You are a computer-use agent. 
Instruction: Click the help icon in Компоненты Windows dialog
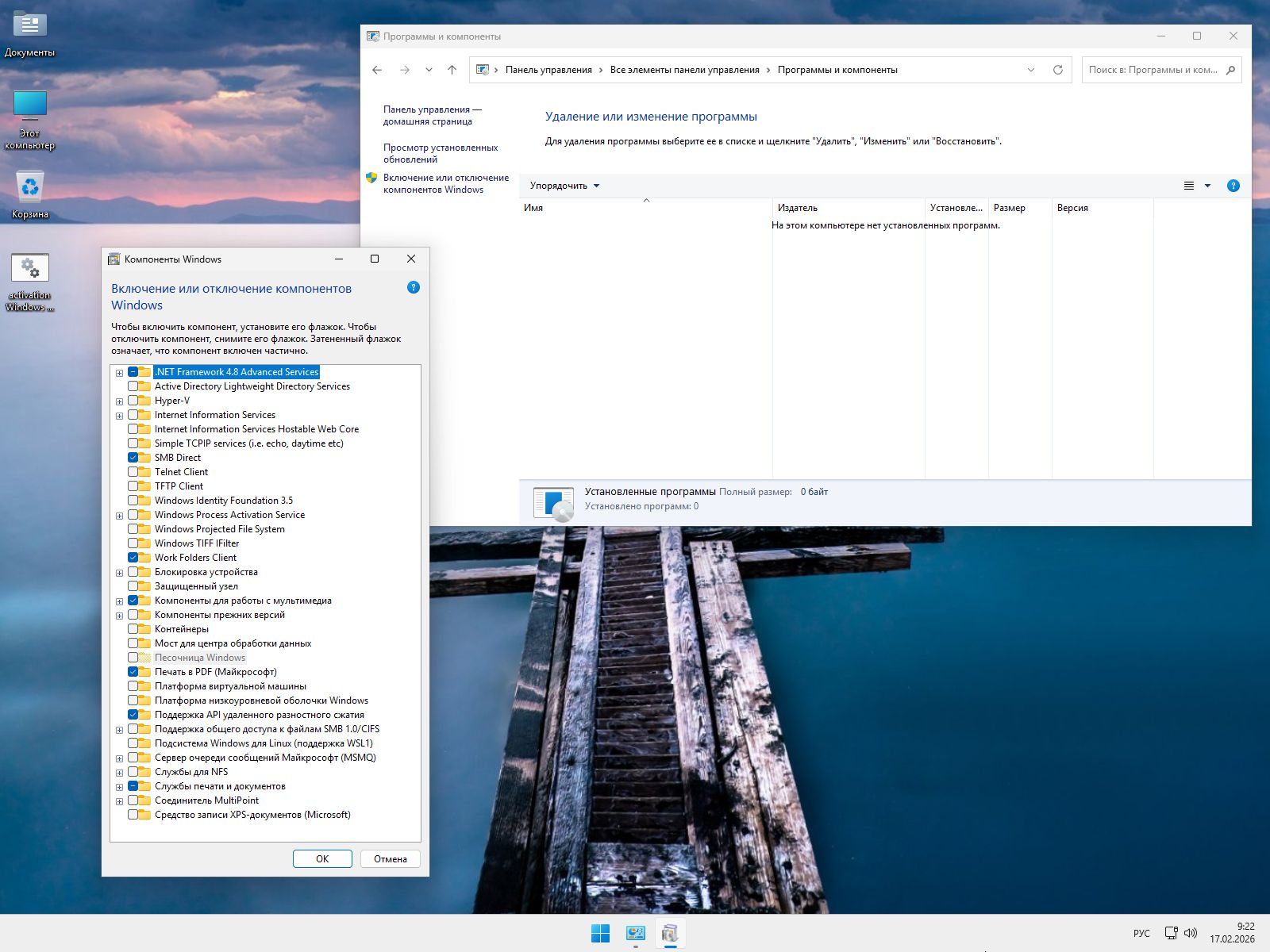click(413, 288)
